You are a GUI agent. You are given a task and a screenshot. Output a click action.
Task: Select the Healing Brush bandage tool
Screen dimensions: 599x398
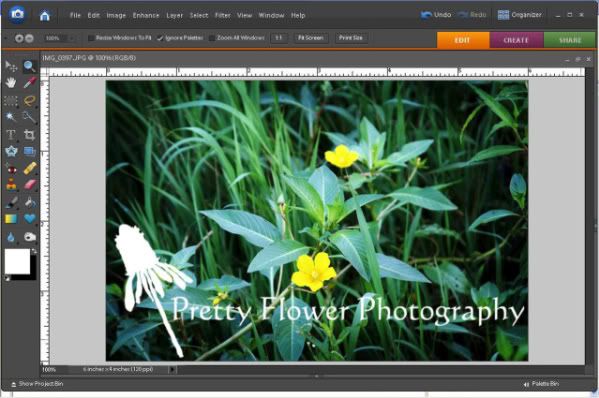[29, 168]
